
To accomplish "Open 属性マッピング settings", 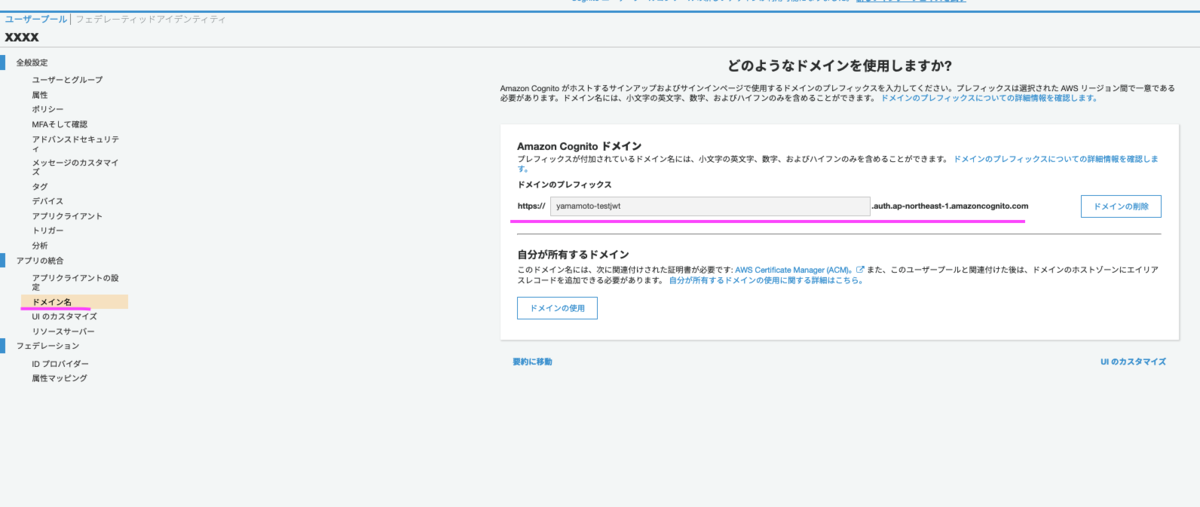I will (x=60, y=378).
